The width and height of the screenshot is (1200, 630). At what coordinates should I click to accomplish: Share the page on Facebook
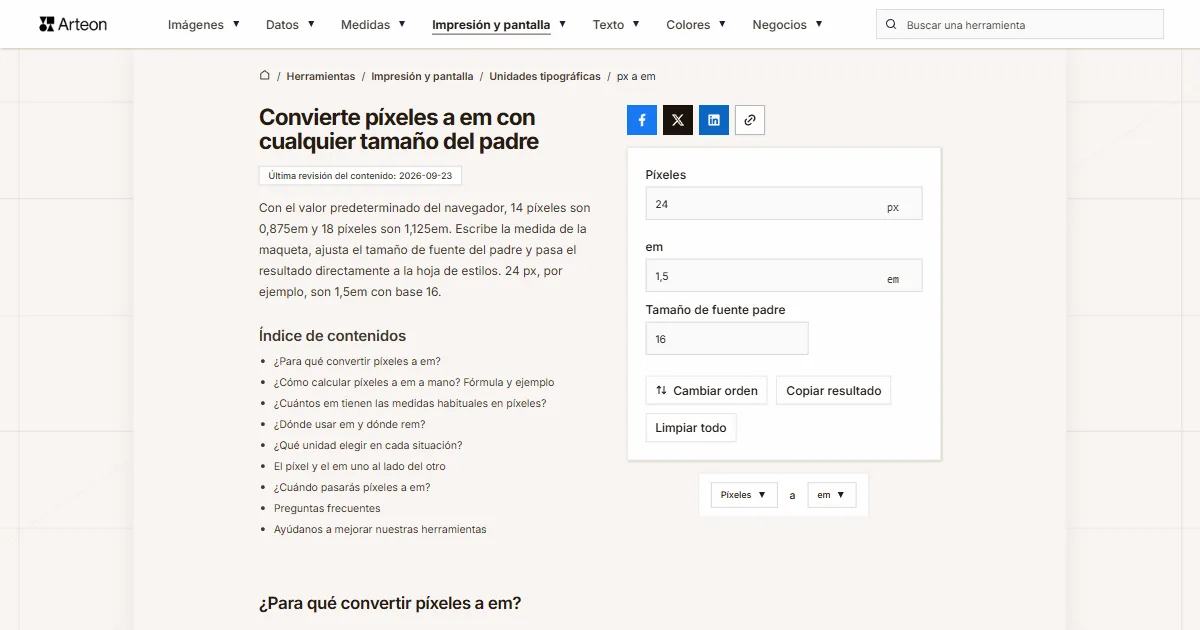[642, 120]
